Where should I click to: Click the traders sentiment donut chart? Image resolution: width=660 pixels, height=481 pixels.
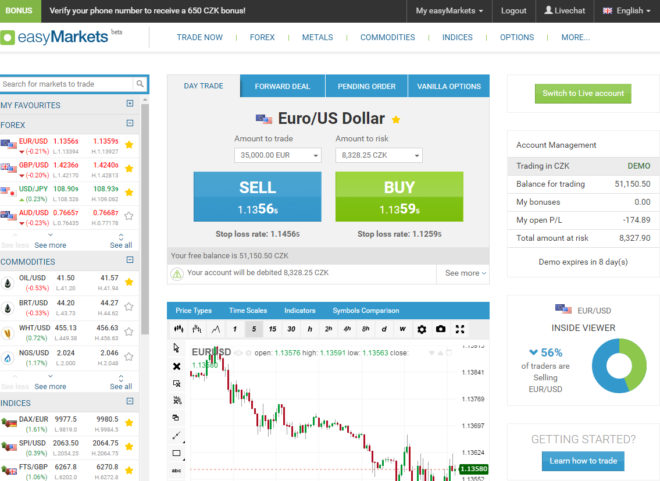619,365
